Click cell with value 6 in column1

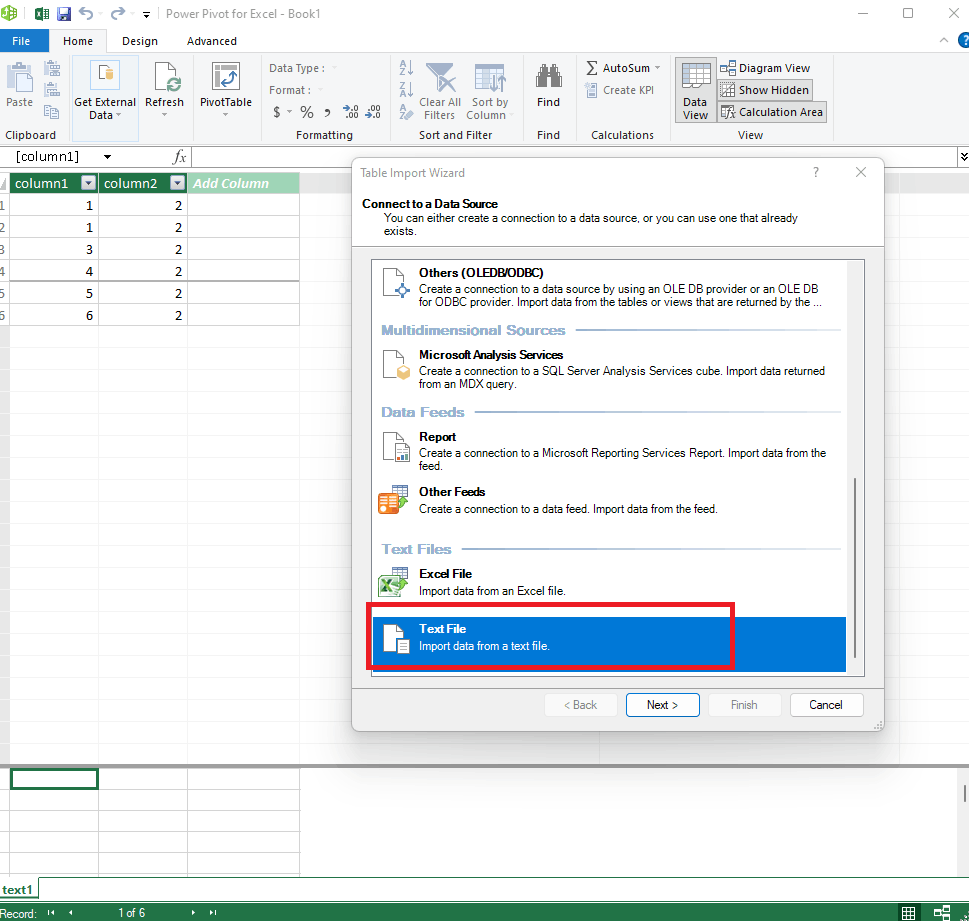54,315
